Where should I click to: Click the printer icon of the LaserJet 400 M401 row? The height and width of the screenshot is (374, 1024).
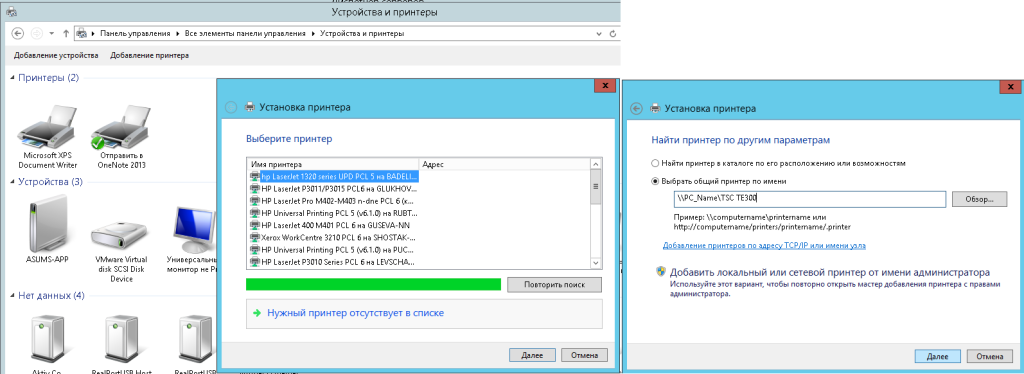255,225
